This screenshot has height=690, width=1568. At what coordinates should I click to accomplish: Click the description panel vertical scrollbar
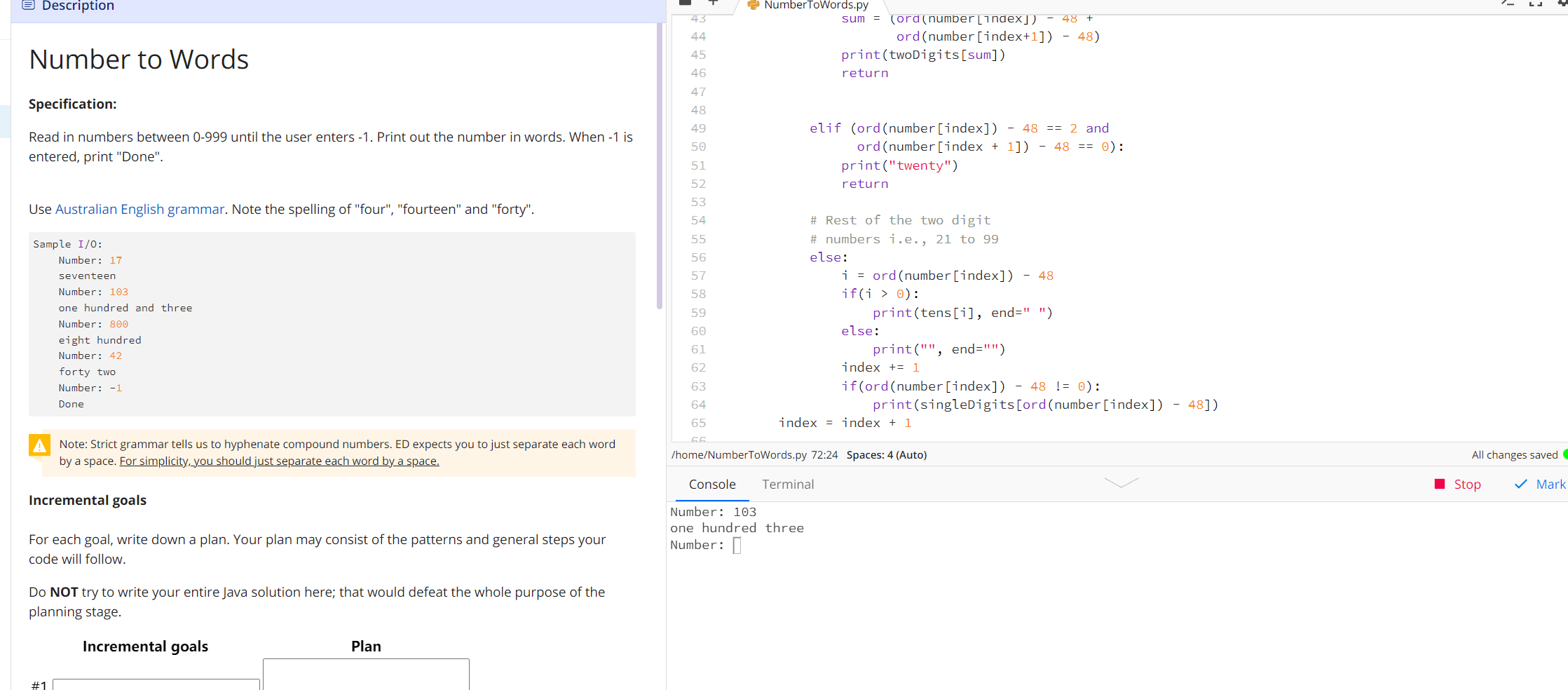coord(659,166)
